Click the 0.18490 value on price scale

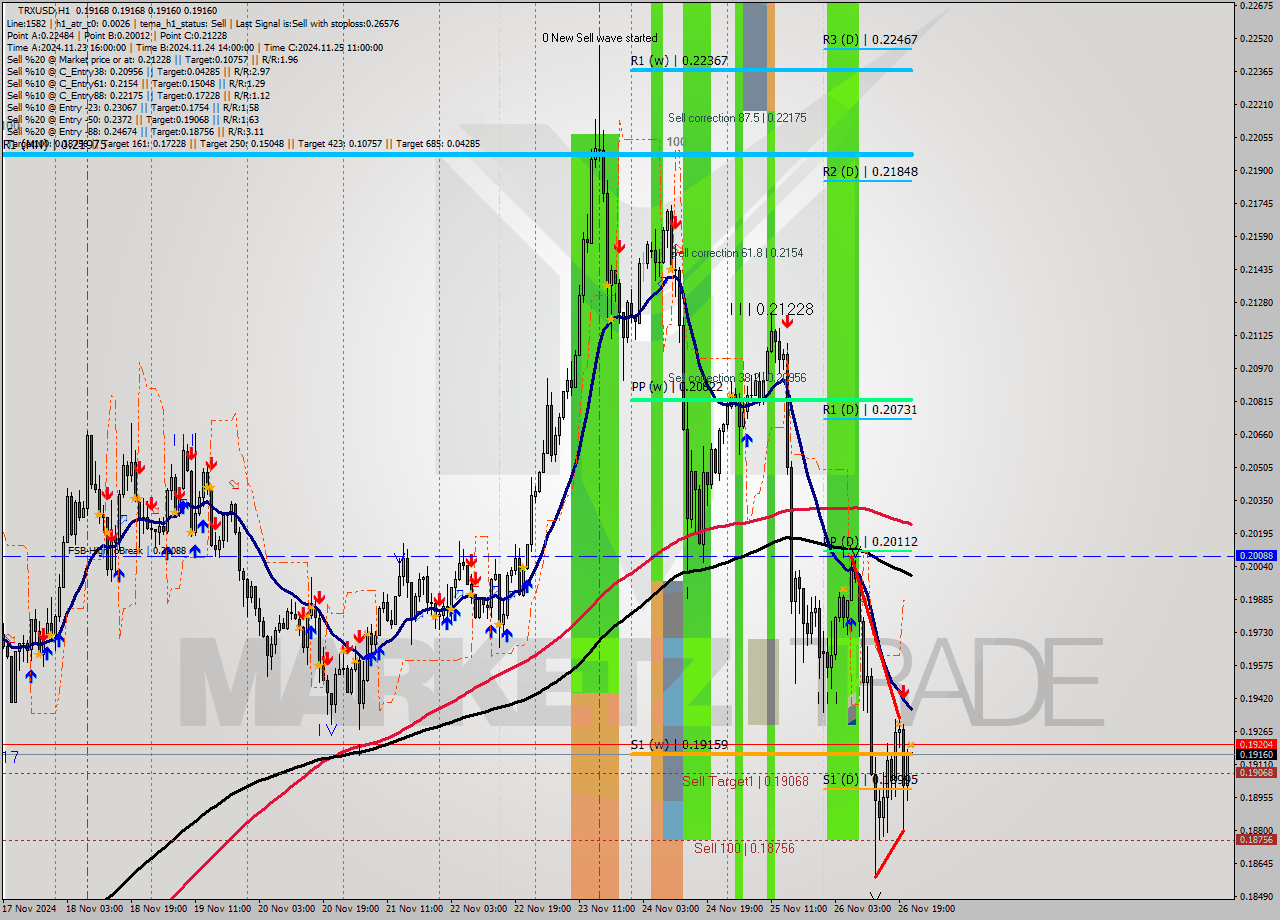pyautogui.click(x=1256, y=897)
